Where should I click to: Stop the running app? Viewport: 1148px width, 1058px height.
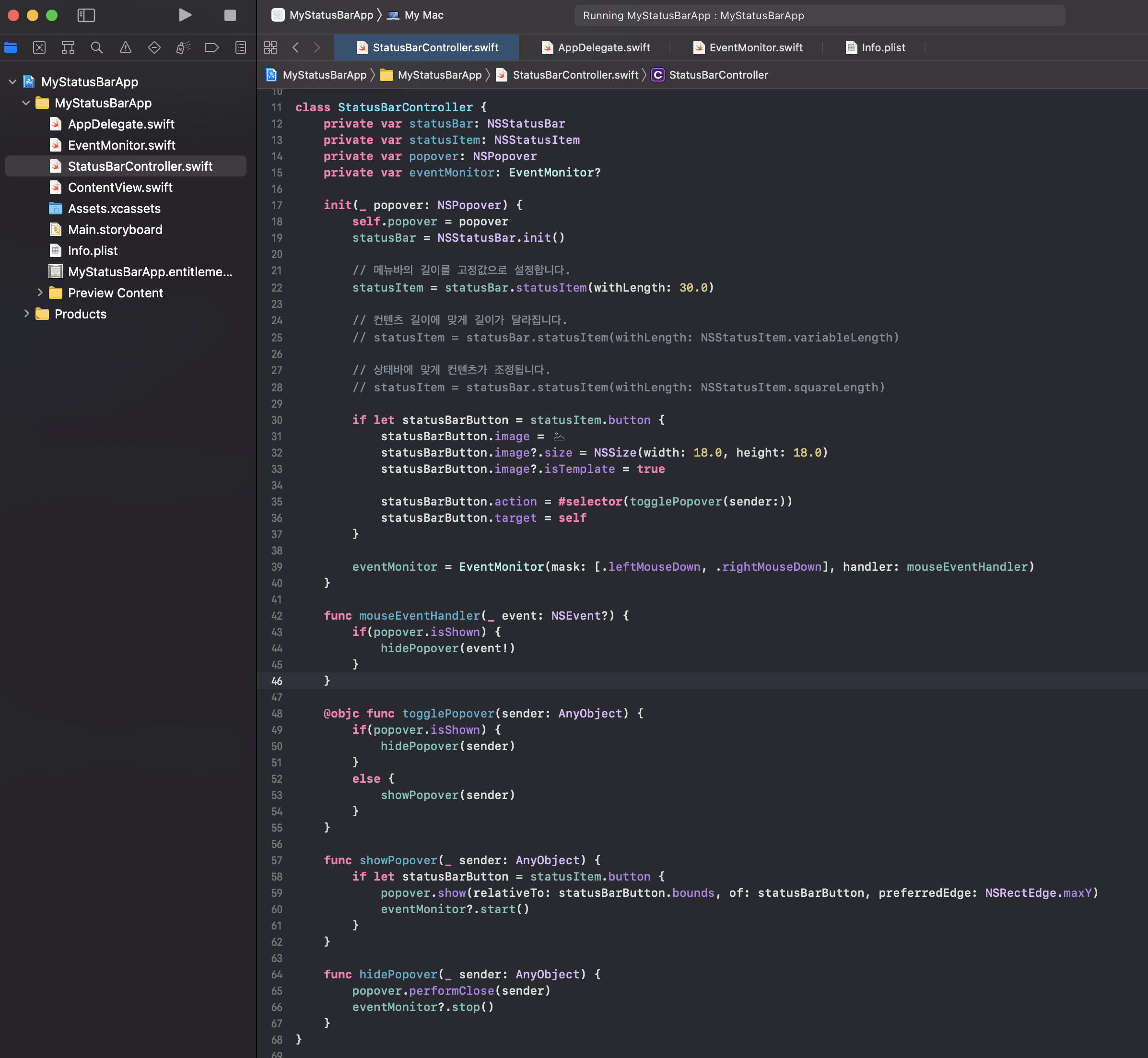(230, 15)
